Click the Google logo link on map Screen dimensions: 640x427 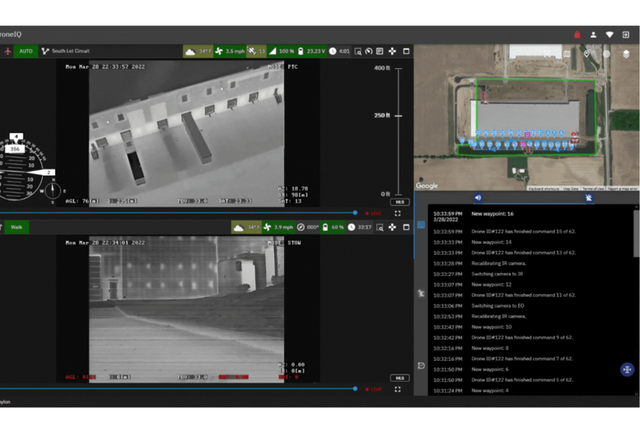(x=427, y=185)
